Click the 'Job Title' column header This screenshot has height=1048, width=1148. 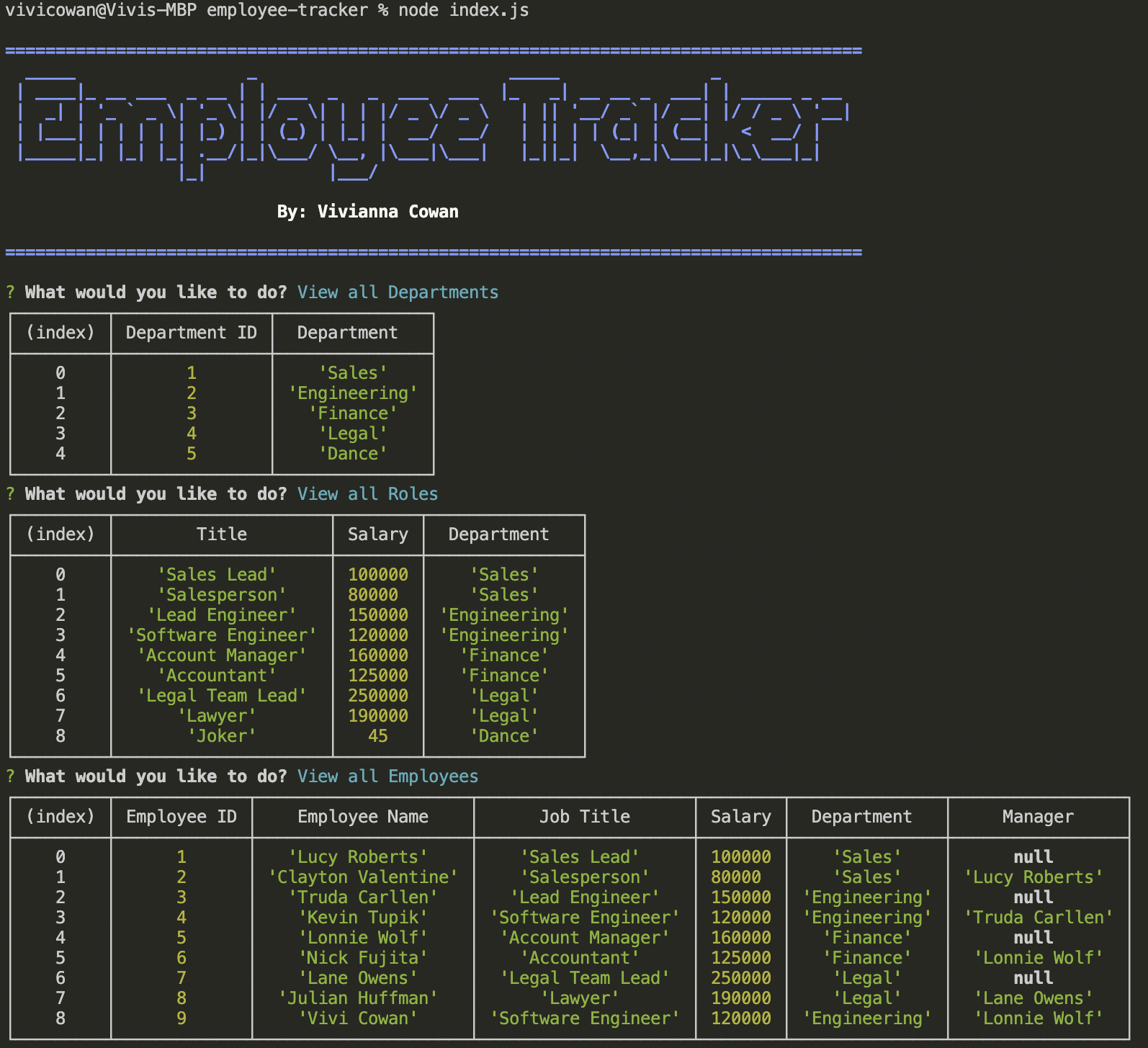[585, 817]
